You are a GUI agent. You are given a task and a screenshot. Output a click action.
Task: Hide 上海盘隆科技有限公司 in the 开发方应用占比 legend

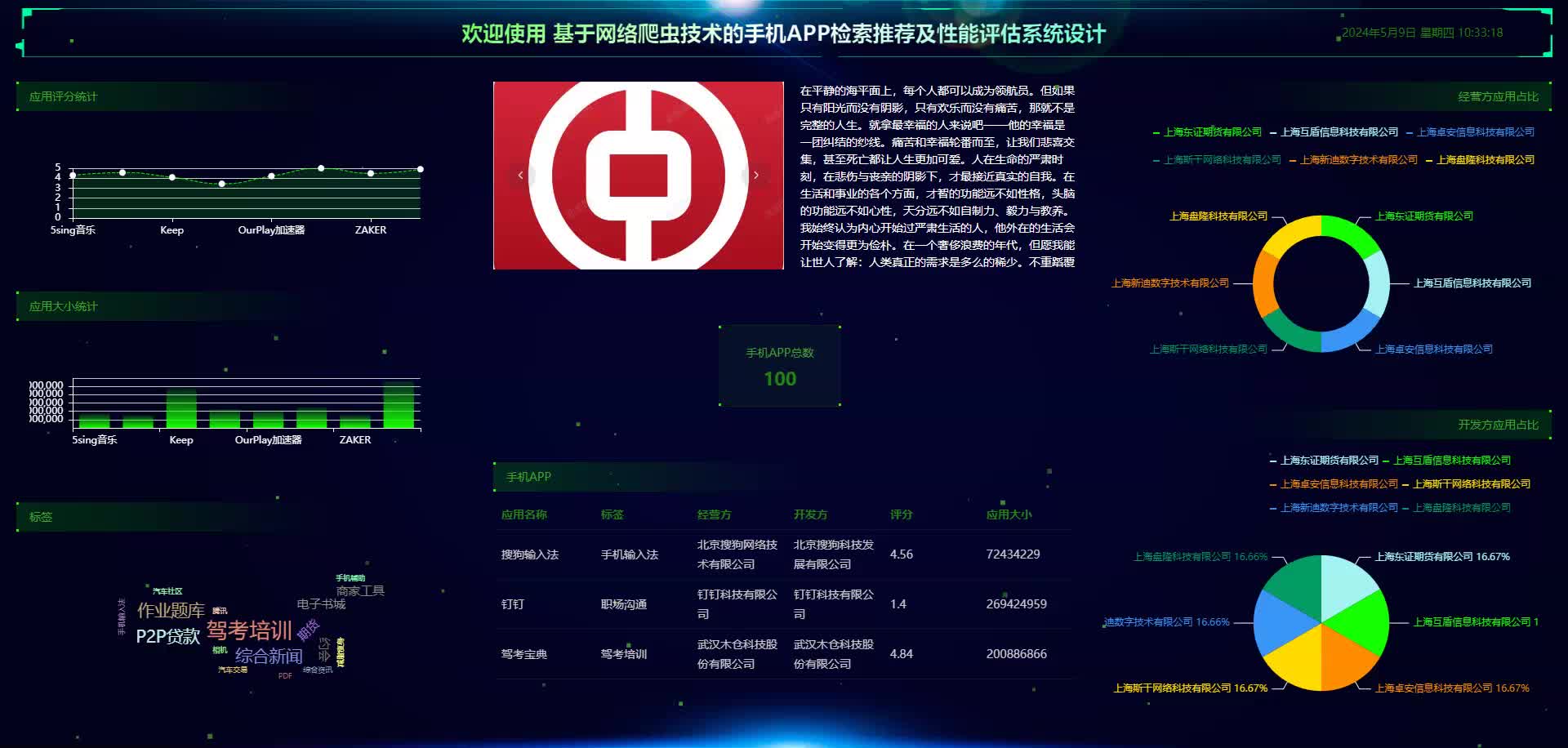pos(1456,508)
